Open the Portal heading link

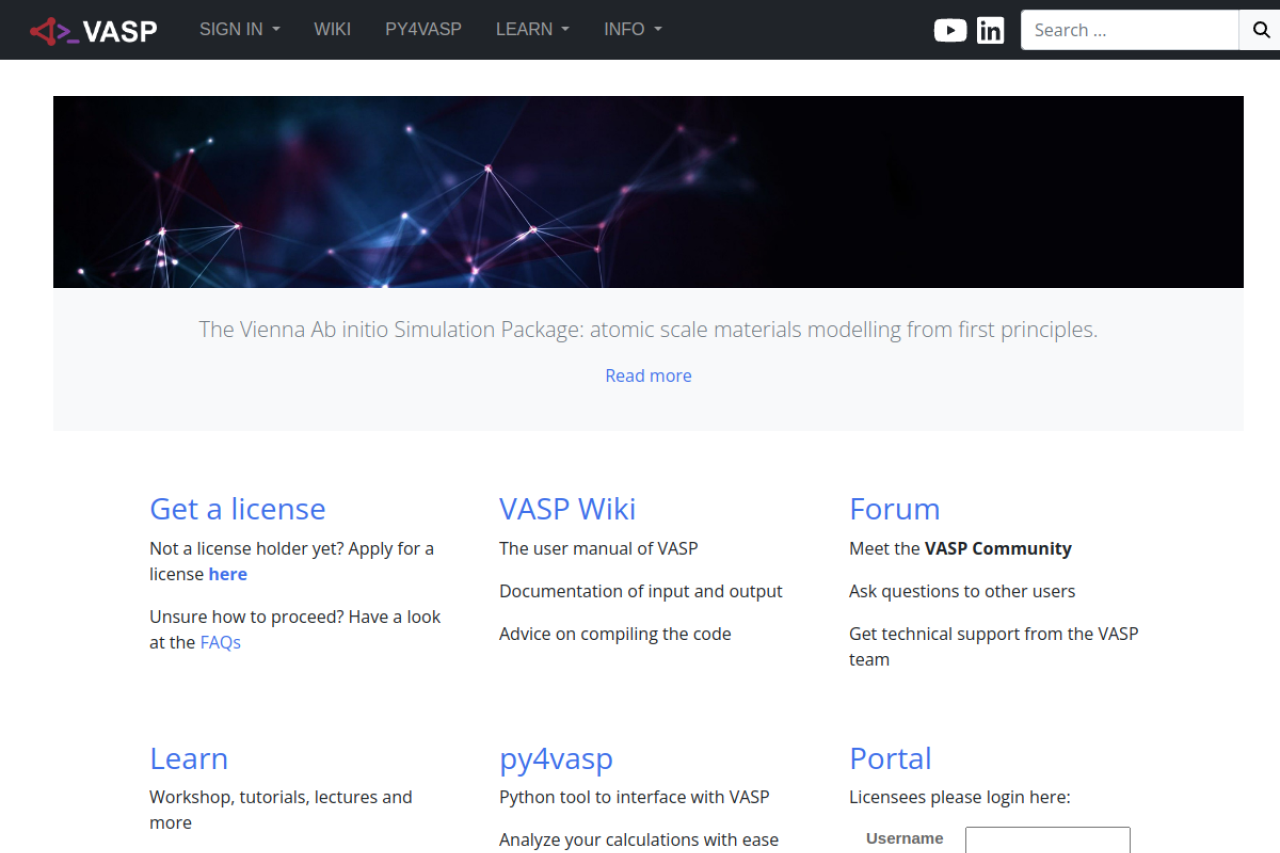[890, 758]
